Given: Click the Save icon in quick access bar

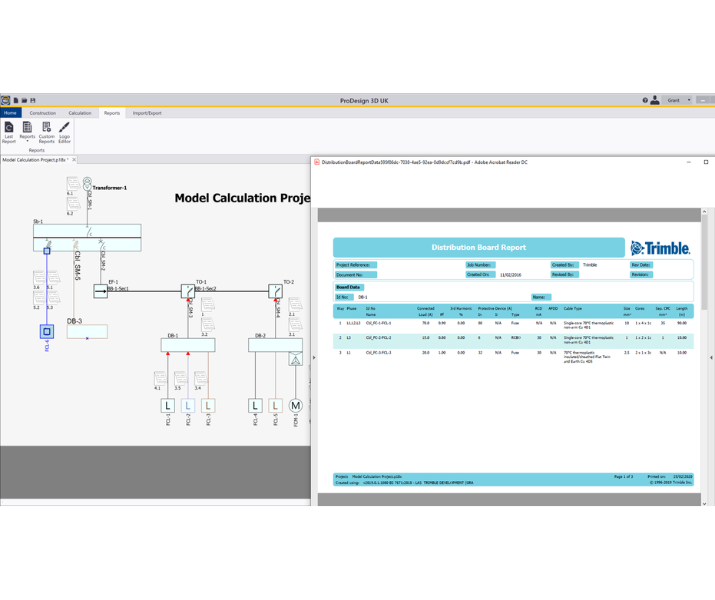Looking at the screenshot, I should (x=33, y=100).
